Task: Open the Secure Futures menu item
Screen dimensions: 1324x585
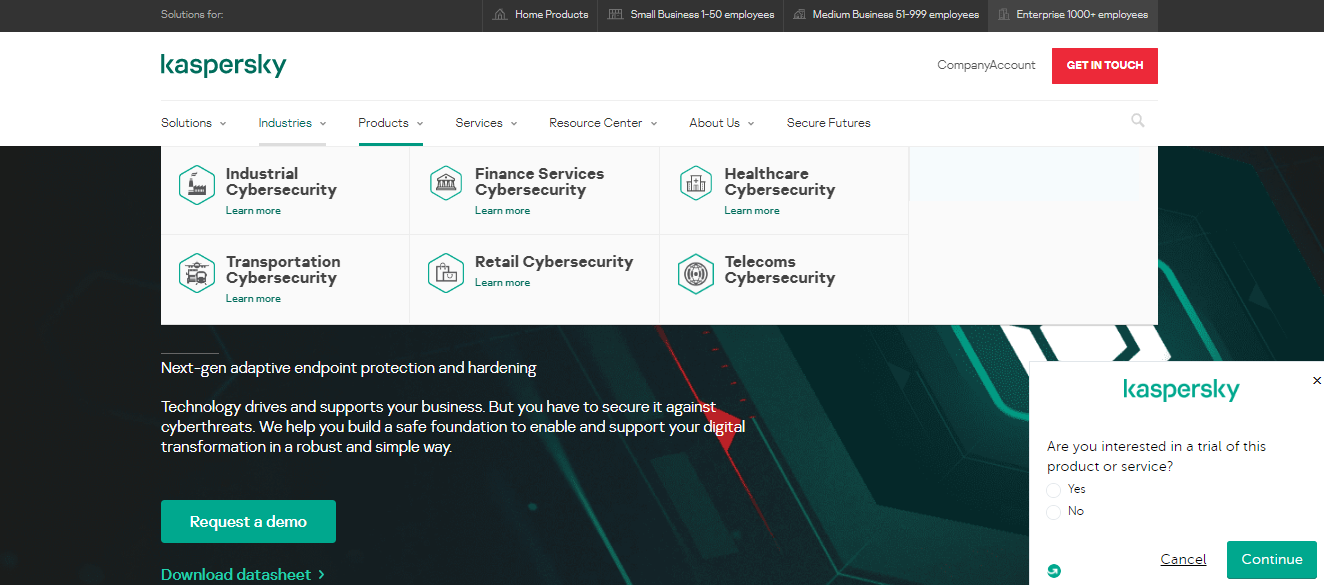Action: pyautogui.click(x=828, y=122)
